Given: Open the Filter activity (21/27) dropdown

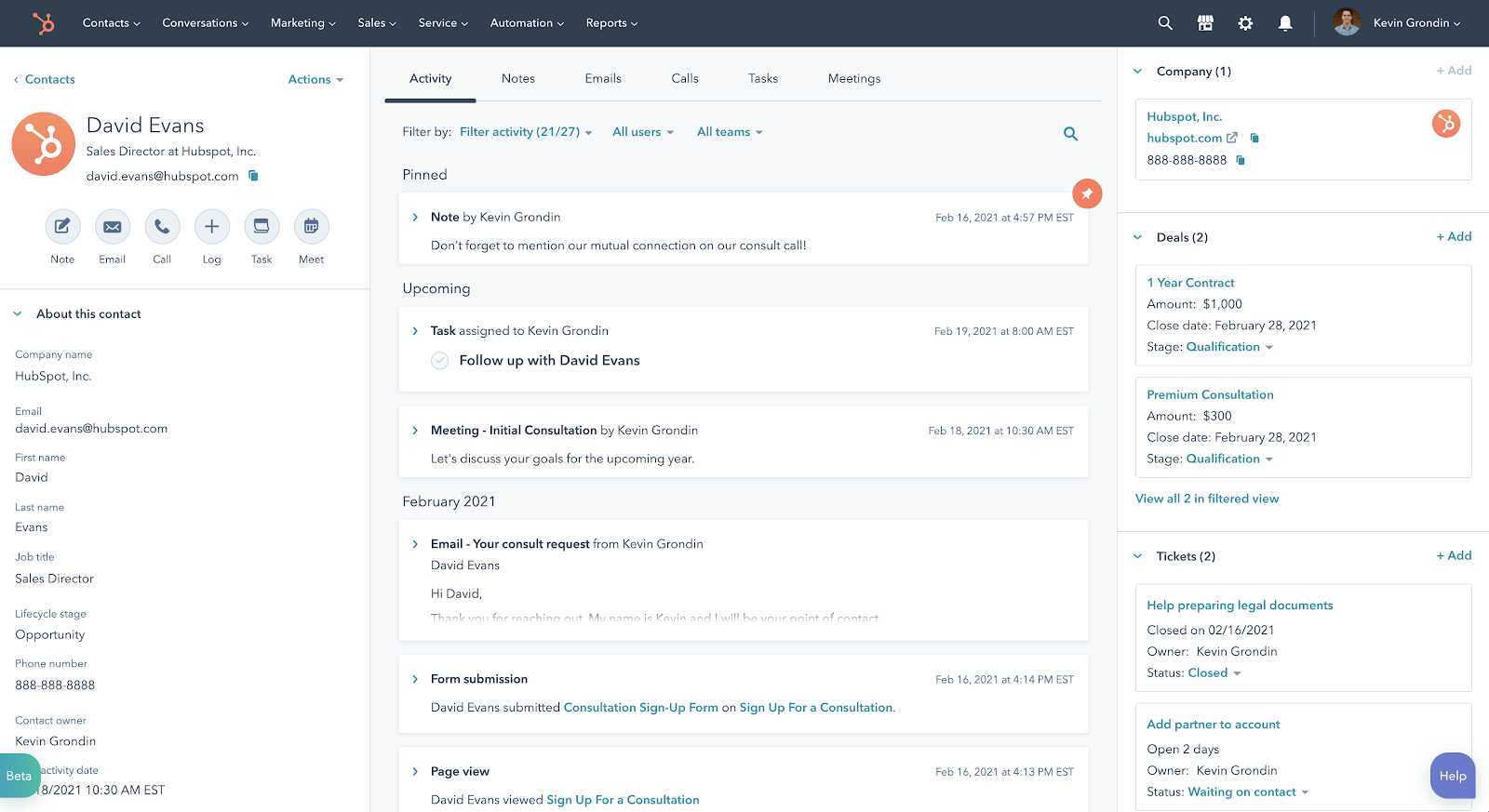Looking at the screenshot, I should click(526, 132).
